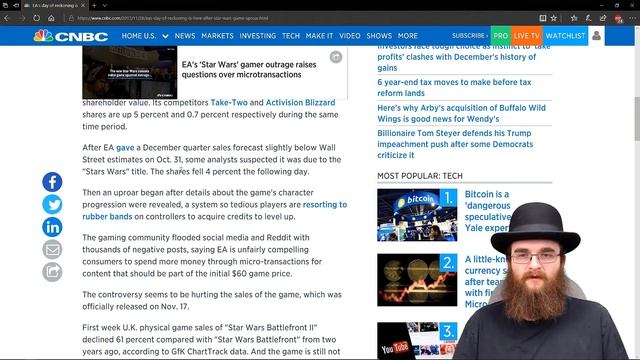640x360 pixels.
Task: Open Arby's acquisition of Buffalo Wild Wings headline
Action: (x=461, y=113)
